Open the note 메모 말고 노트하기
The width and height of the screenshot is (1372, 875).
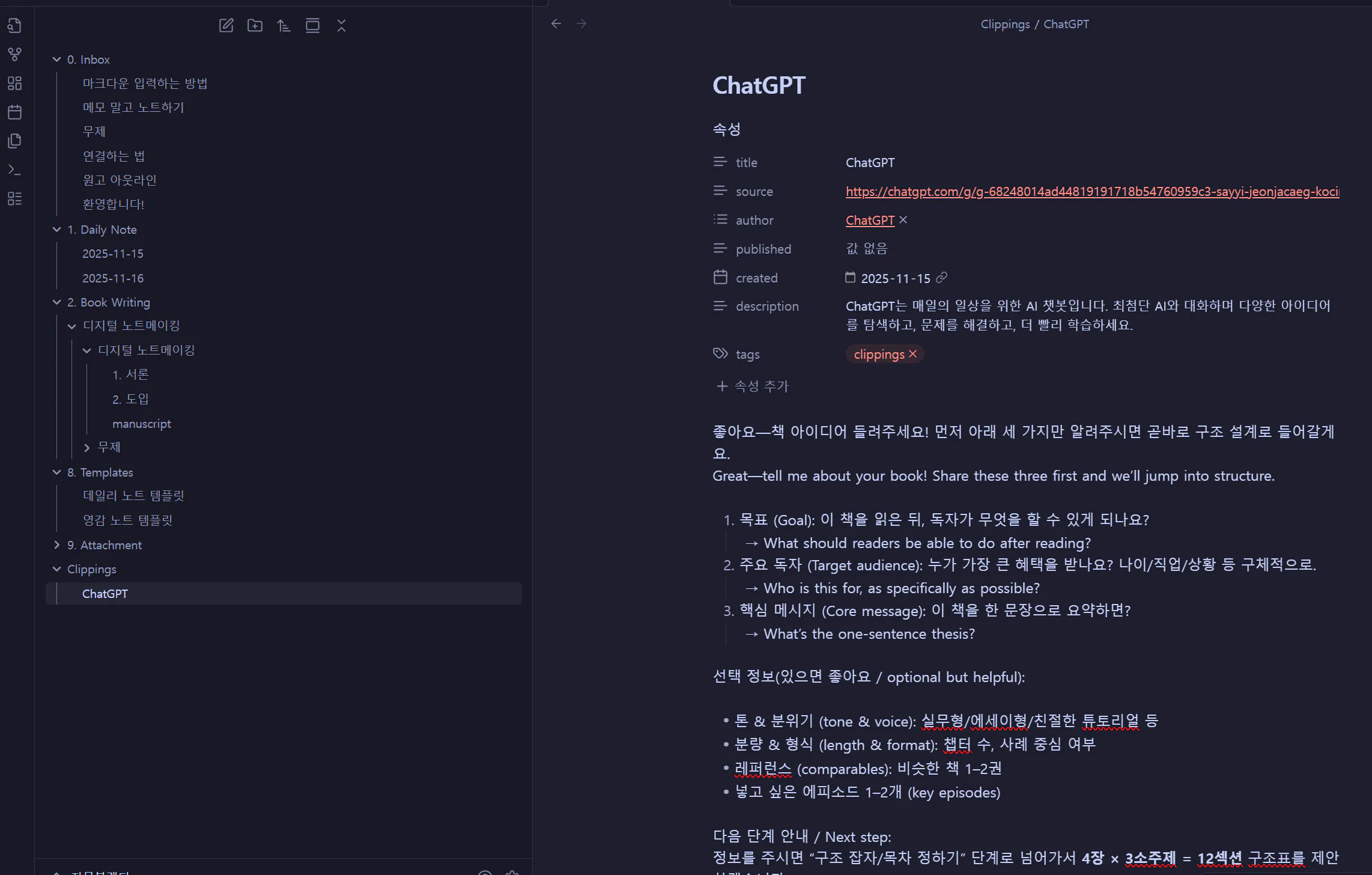click(133, 108)
